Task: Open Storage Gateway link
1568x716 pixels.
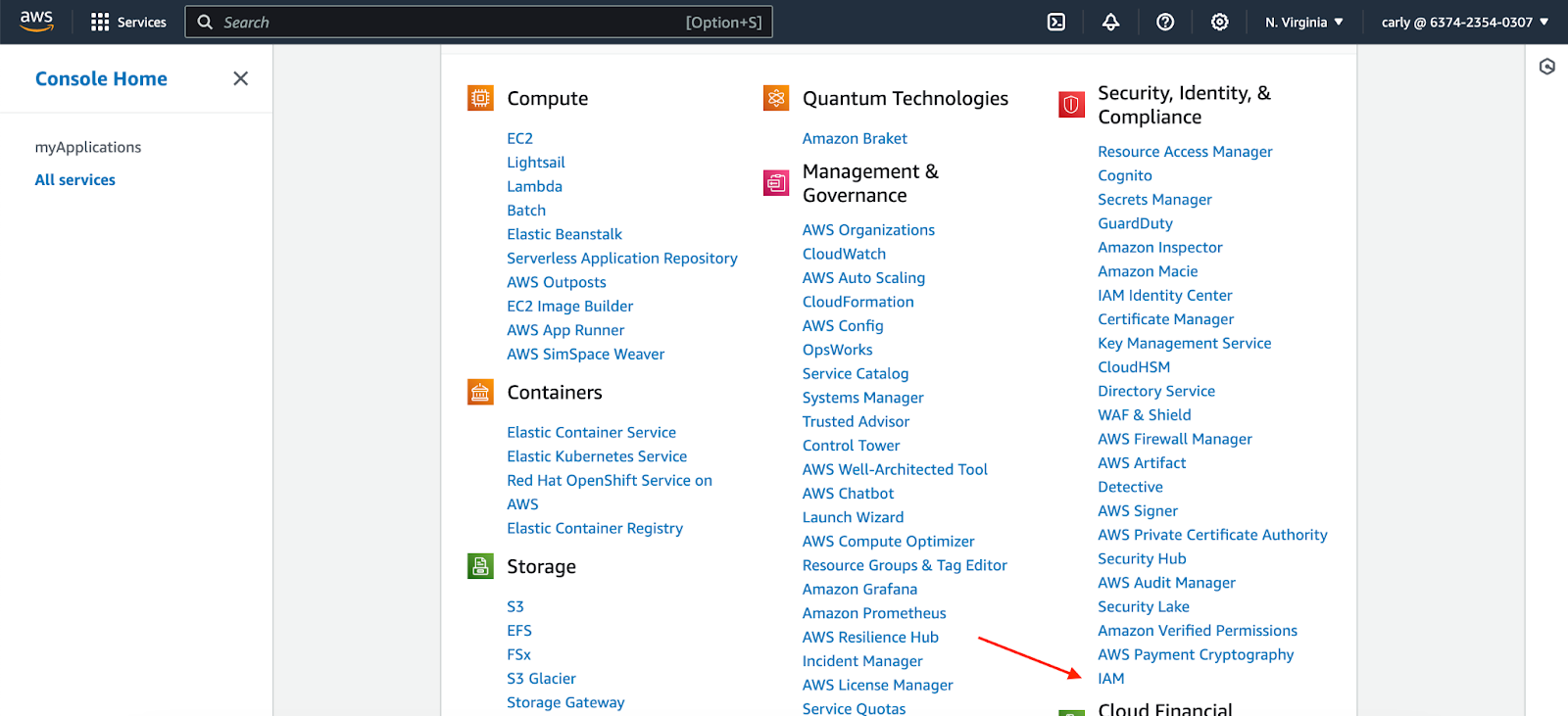Action: pyautogui.click(x=565, y=703)
